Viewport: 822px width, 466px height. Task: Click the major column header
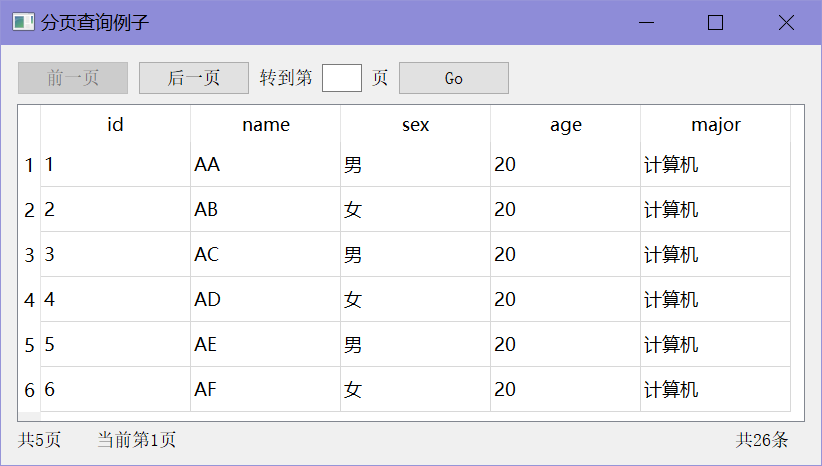[716, 124]
